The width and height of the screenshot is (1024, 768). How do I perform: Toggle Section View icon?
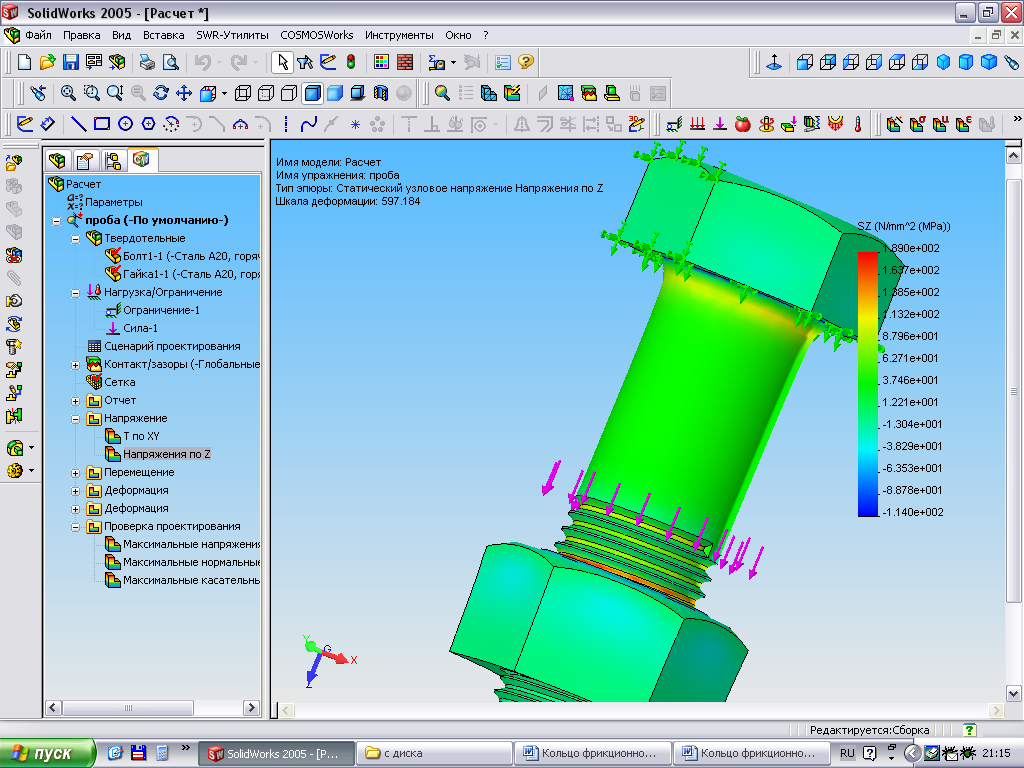[381, 93]
